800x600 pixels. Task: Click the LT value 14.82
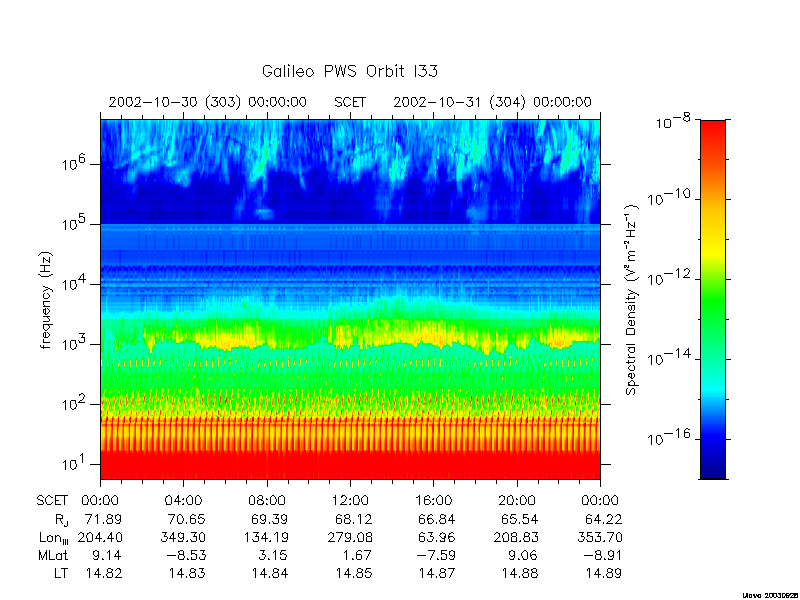pos(104,573)
